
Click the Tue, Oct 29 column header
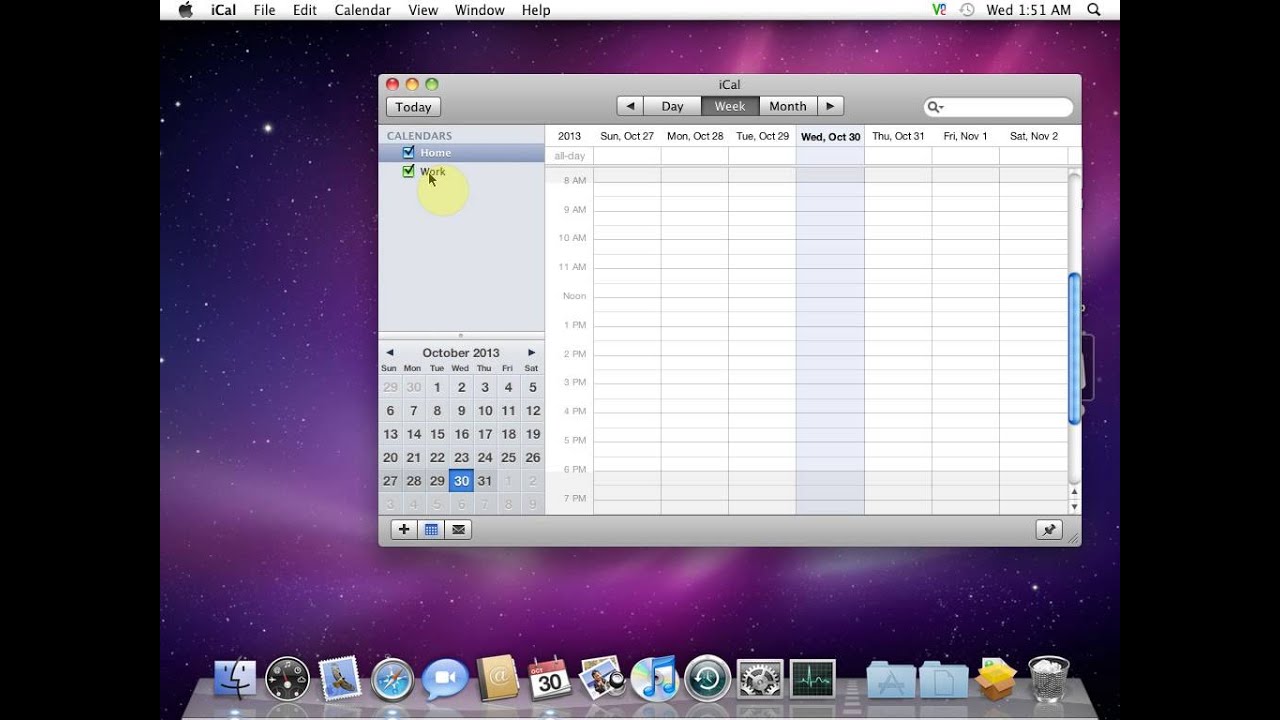(762, 136)
